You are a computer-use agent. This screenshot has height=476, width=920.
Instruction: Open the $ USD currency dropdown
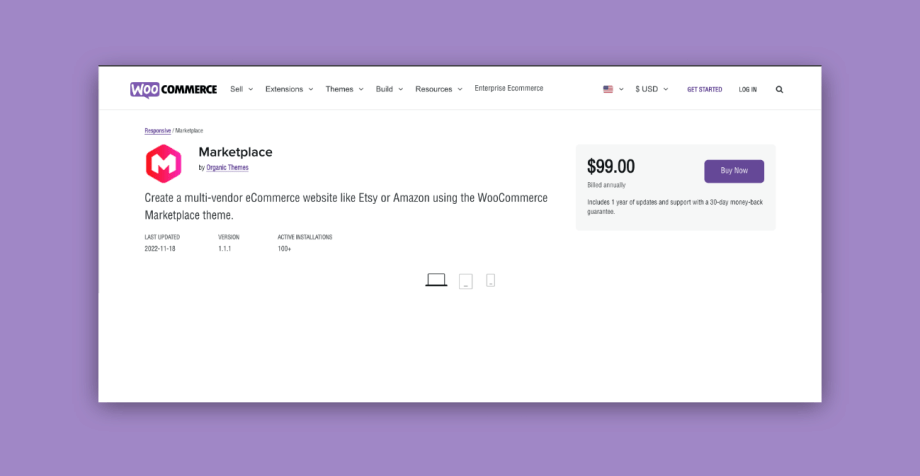(651, 89)
